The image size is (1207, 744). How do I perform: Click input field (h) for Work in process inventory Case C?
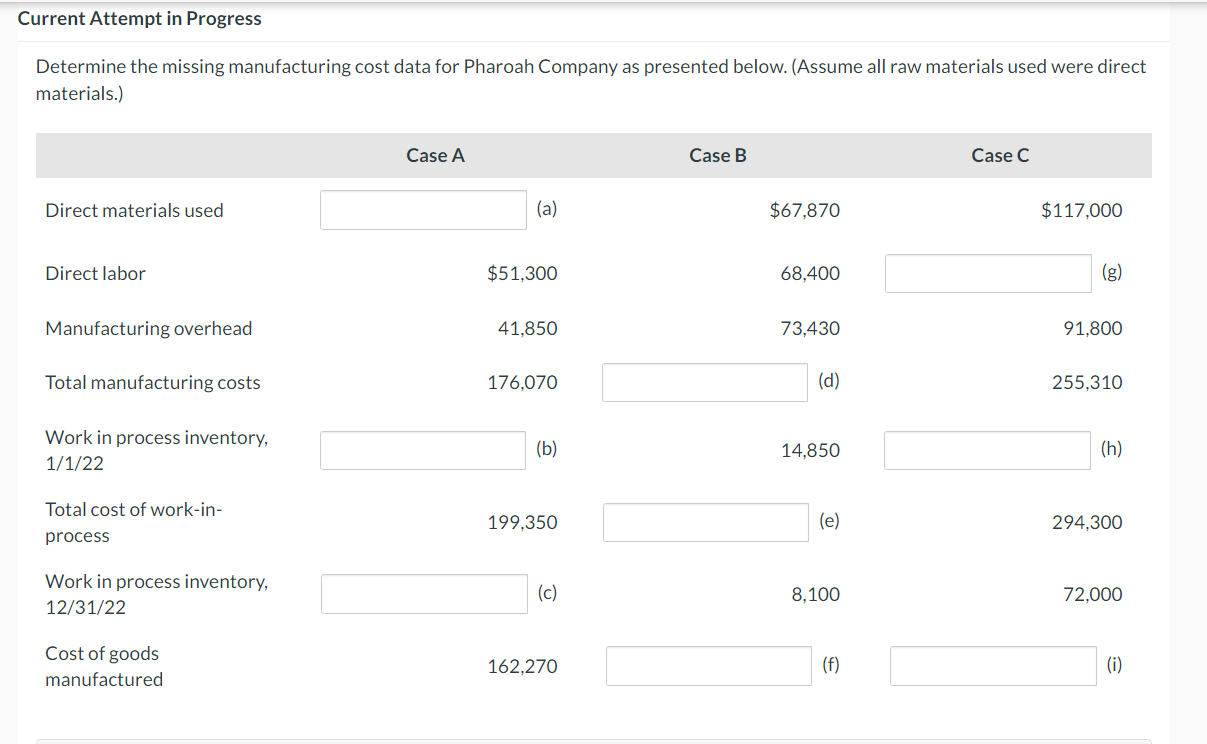(x=987, y=450)
